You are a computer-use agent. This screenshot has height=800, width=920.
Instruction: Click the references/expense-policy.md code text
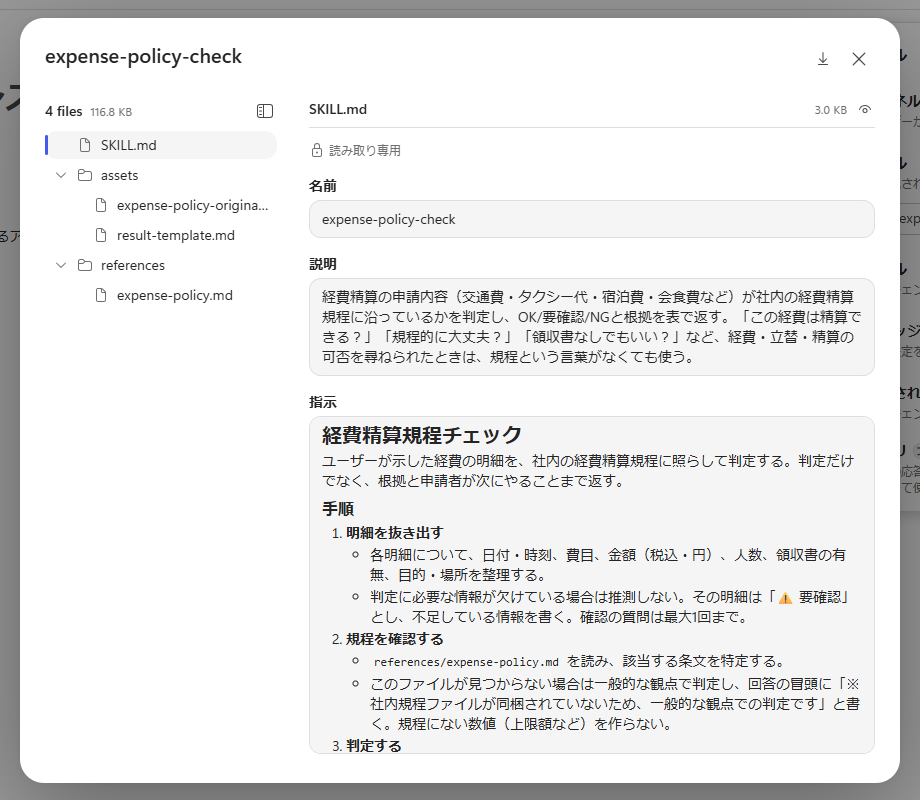(x=466, y=662)
